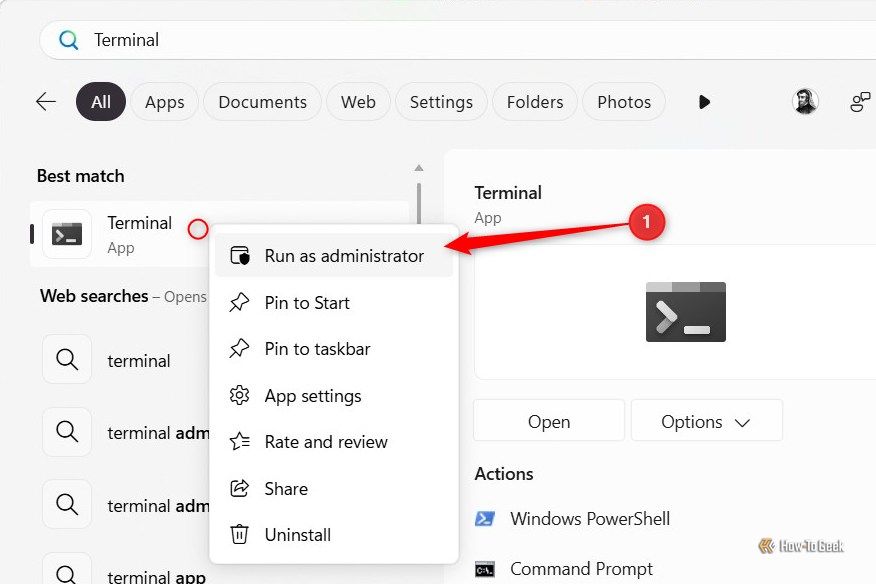Click the pin icon next to Pin to taskbar

coord(239,349)
